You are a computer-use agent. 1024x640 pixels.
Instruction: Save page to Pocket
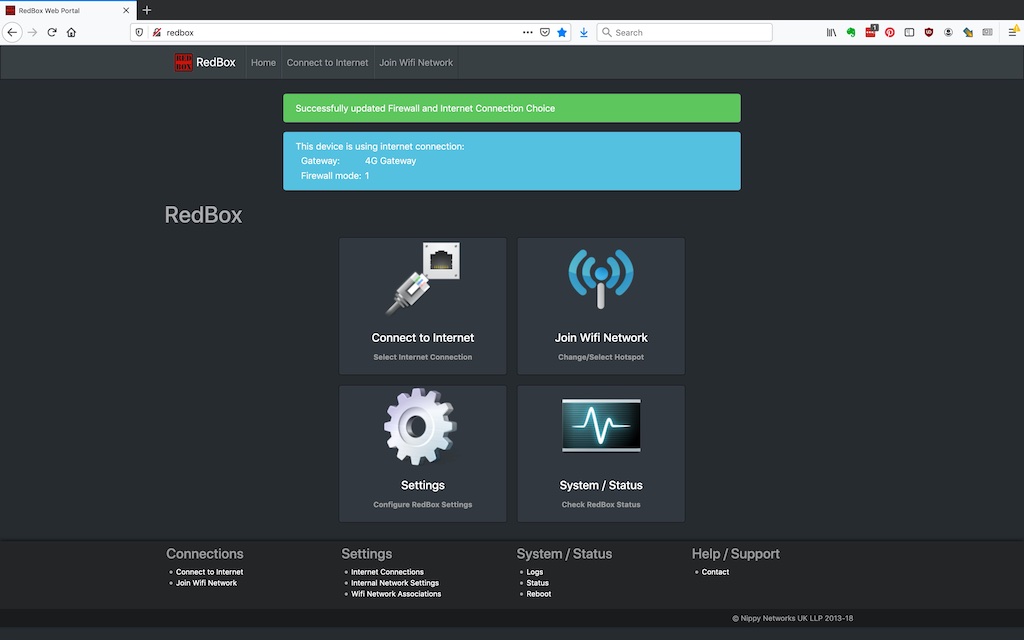(x=545, y=32)
